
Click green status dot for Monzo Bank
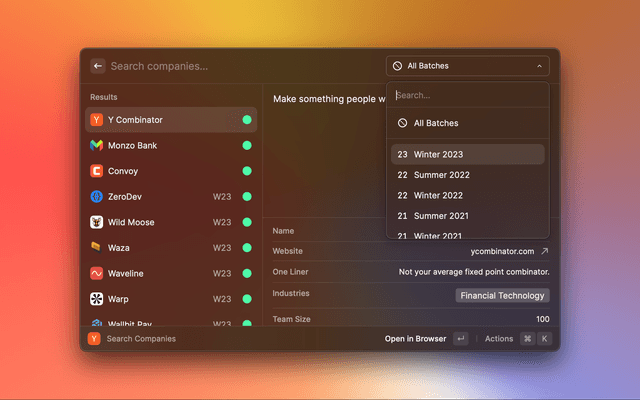tap(246, 146)
